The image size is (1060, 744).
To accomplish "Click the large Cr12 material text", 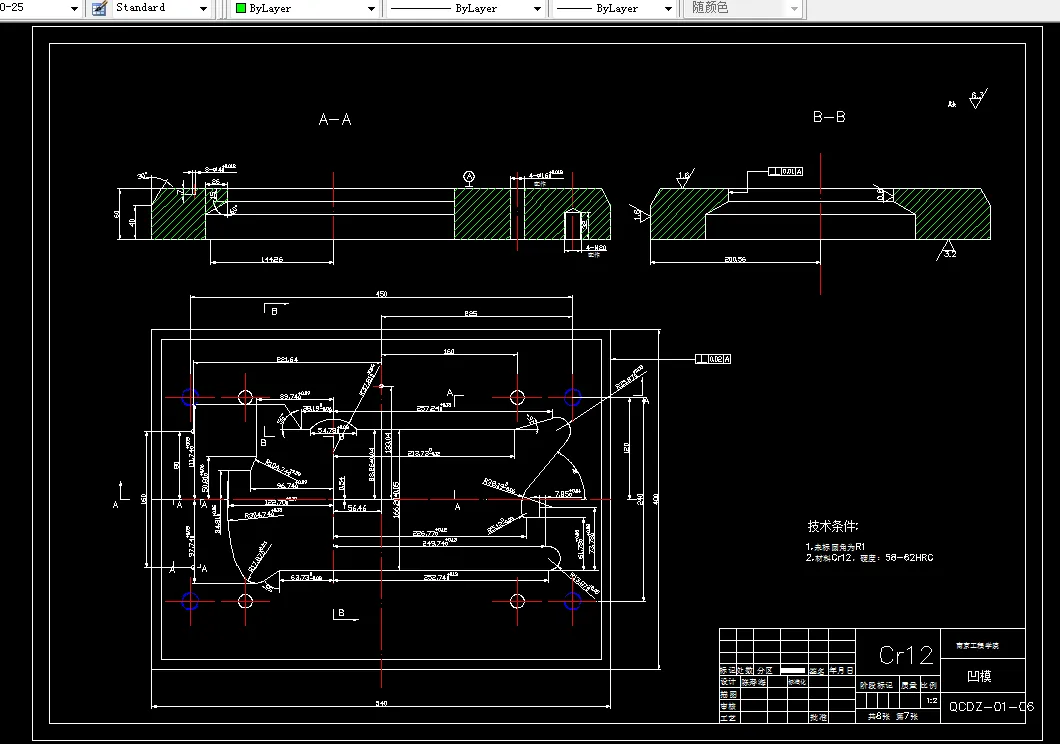I will 906,655.
